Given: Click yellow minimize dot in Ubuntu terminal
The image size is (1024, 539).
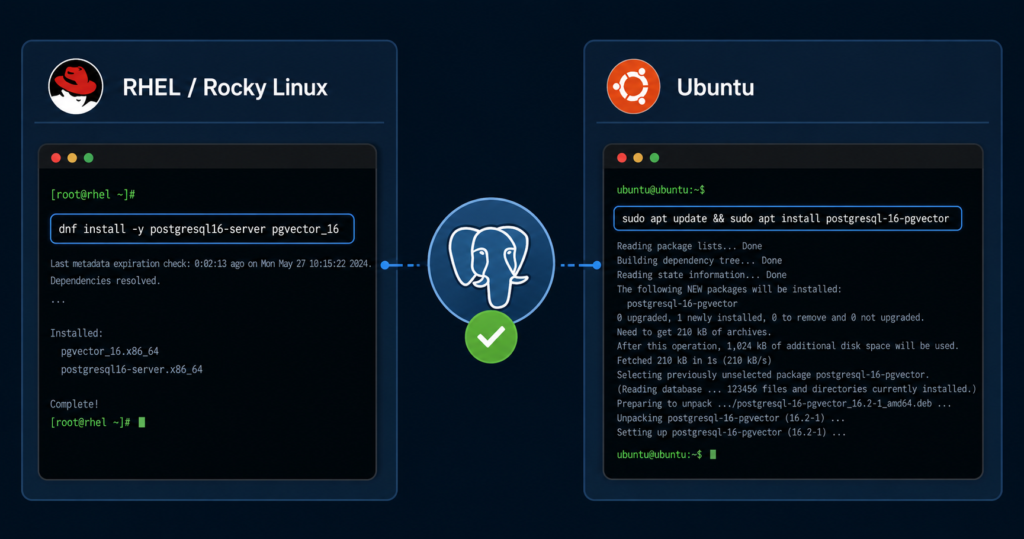Looking at the screenshot, I should [638, 158].
